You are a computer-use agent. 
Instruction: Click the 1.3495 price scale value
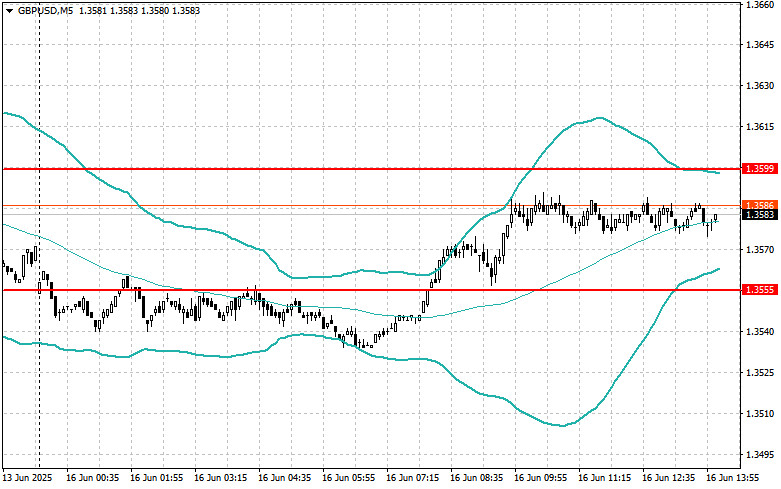pos(760,454)
